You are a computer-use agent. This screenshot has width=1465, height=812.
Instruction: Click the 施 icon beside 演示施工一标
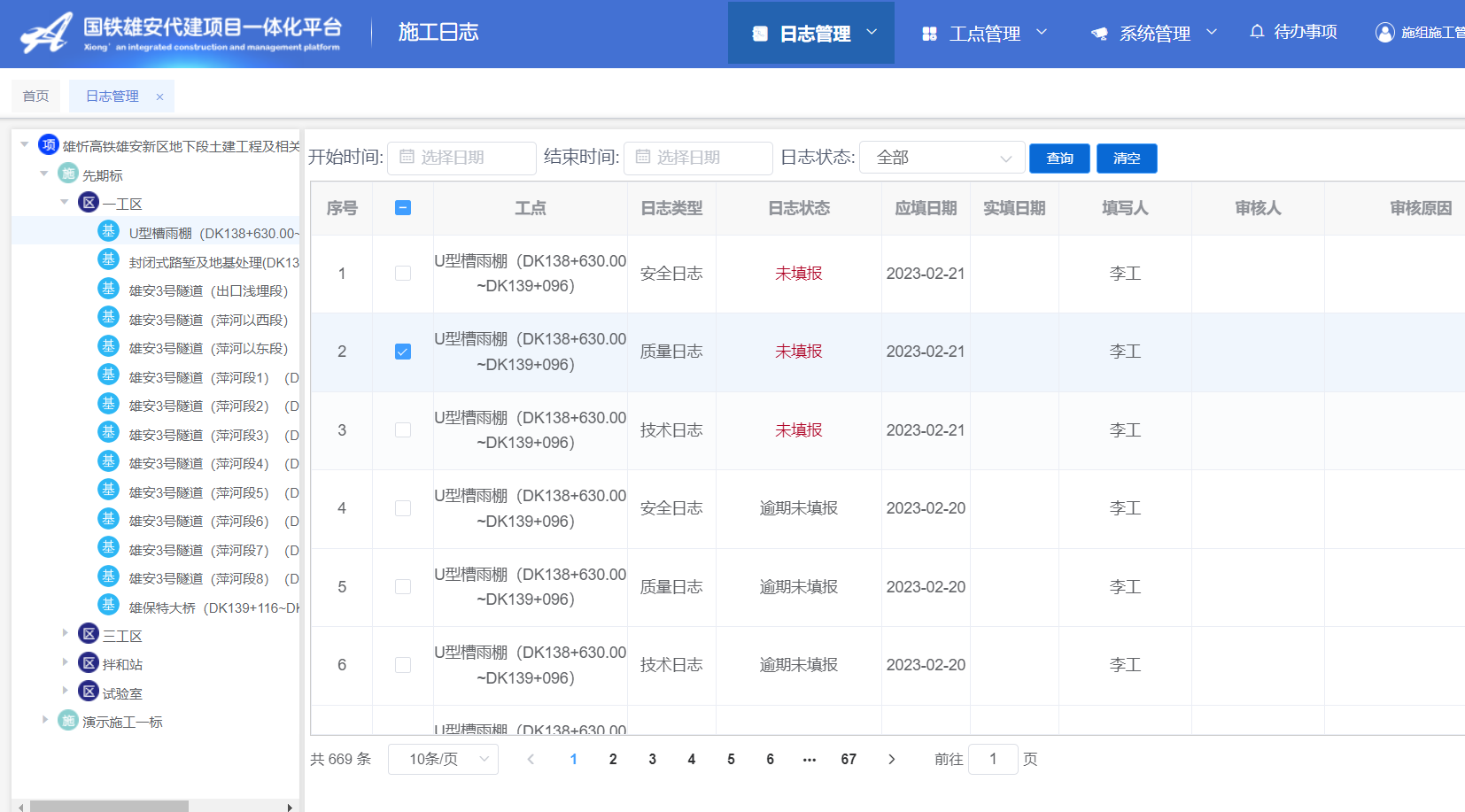tap(68, 720)
